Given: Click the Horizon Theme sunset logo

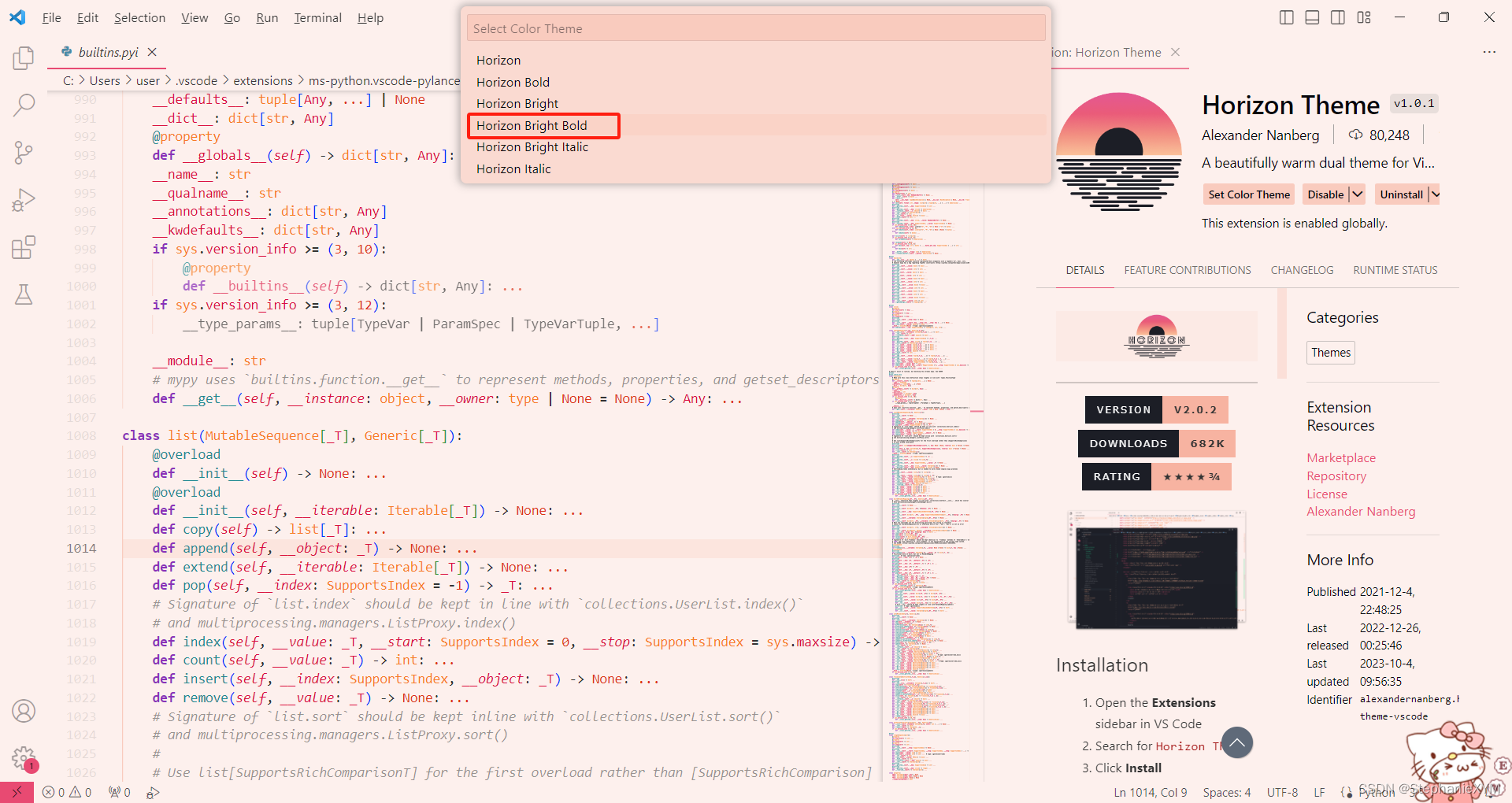Looking at the screenshot, I should point(1118,151).
